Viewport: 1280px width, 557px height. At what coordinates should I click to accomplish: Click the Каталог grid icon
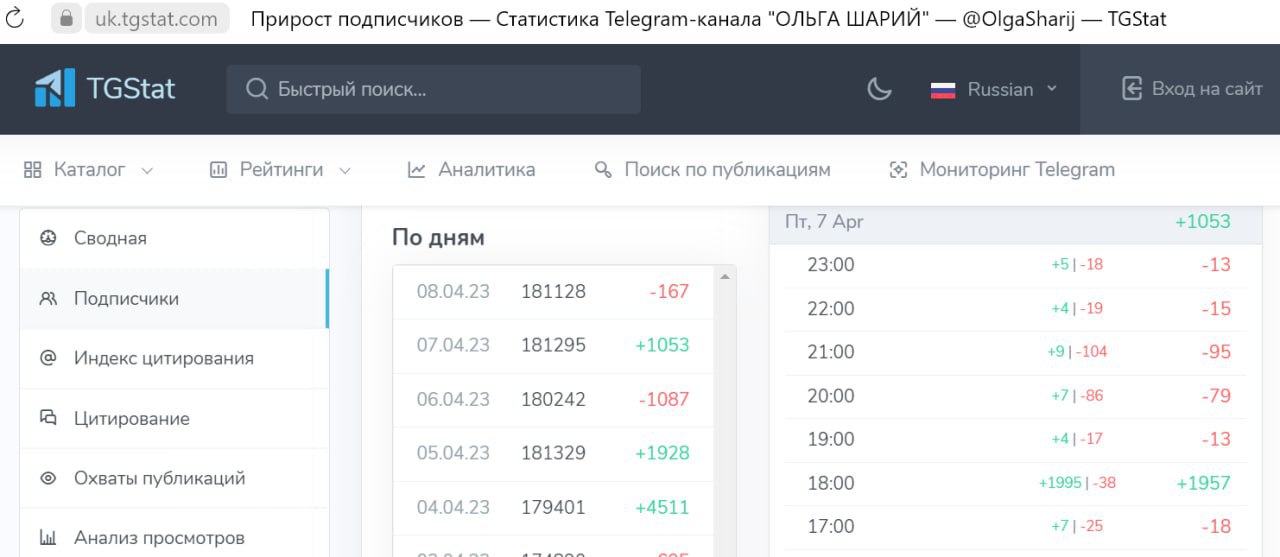click(33, 170)
